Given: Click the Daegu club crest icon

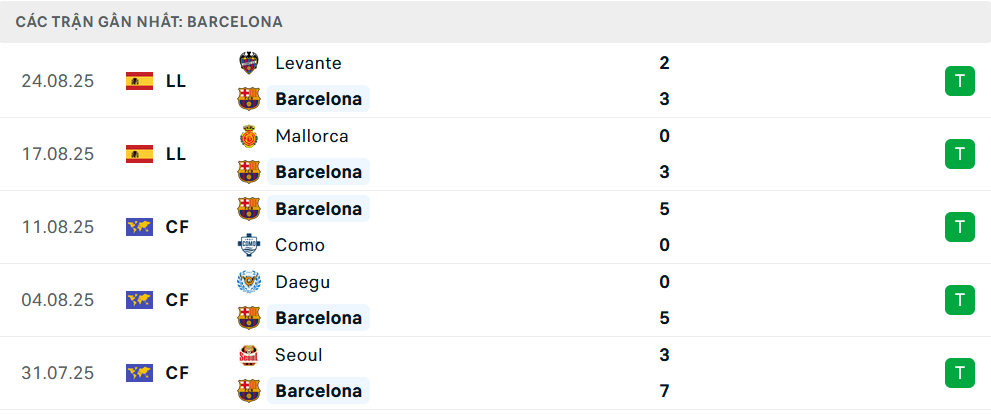Looking at the screenshot, I should coord(248,282).
